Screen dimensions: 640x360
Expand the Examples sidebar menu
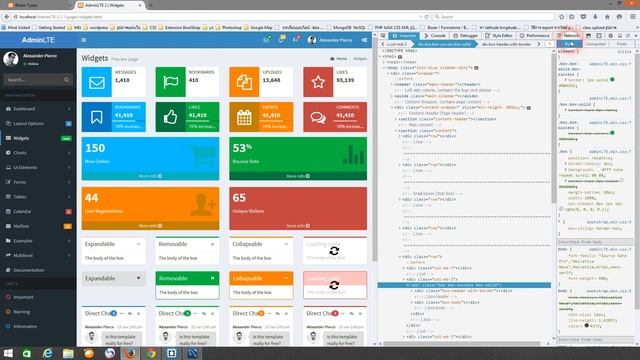tap(38, 241)
